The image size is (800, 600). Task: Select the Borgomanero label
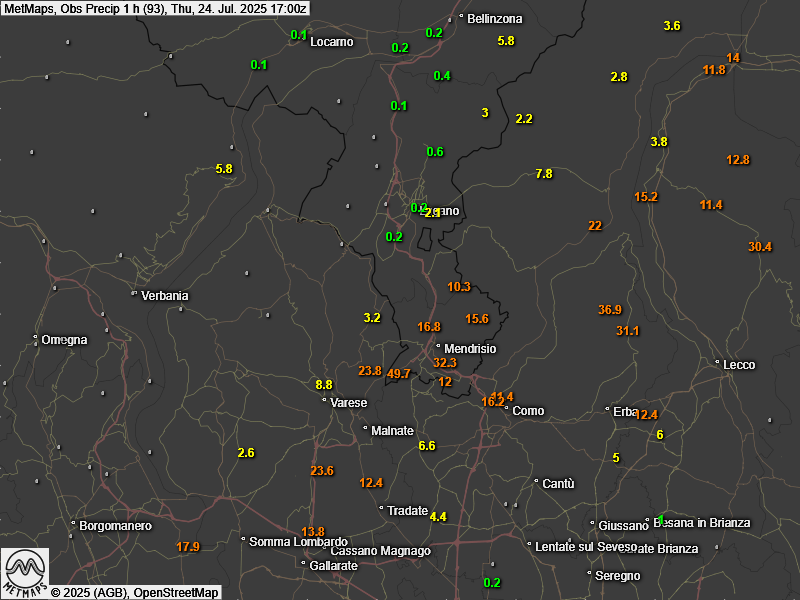(115, 526)
